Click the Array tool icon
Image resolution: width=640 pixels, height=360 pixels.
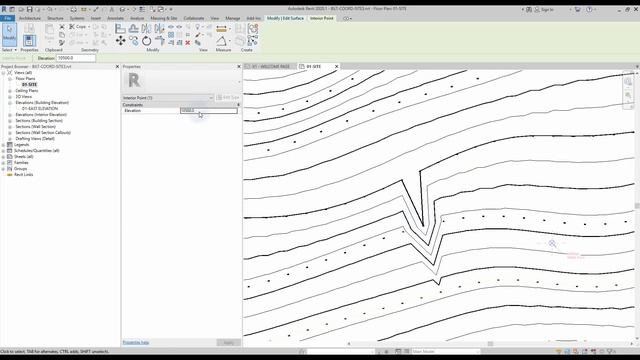click(x=171, y=35)
